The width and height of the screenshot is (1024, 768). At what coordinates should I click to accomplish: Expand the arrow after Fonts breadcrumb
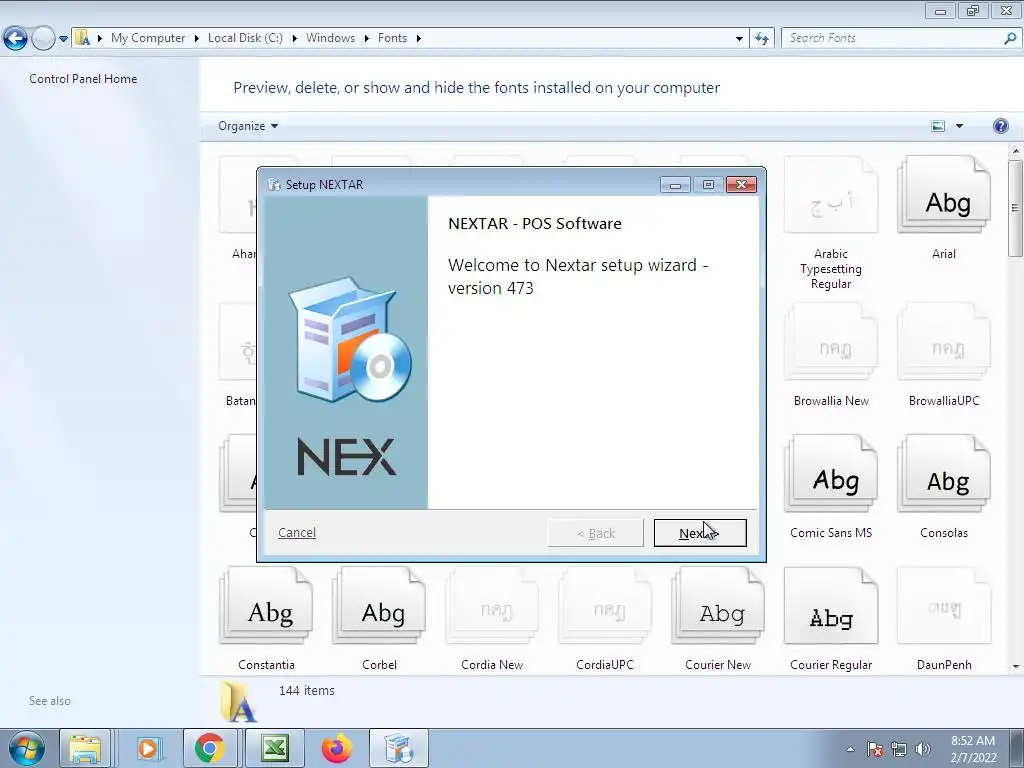[x=419, y=38]
